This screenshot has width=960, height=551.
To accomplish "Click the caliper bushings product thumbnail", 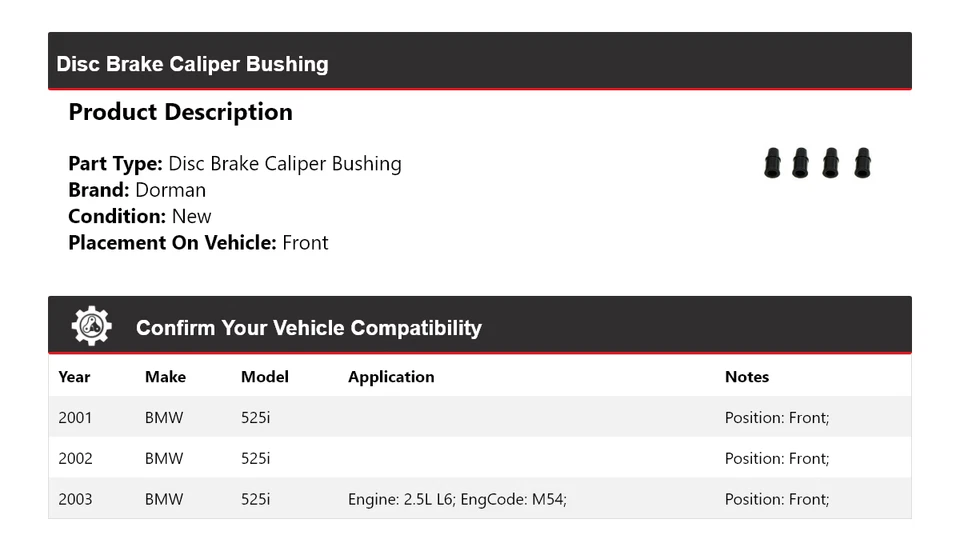I will pyautogui.click(x=817, y=163).
